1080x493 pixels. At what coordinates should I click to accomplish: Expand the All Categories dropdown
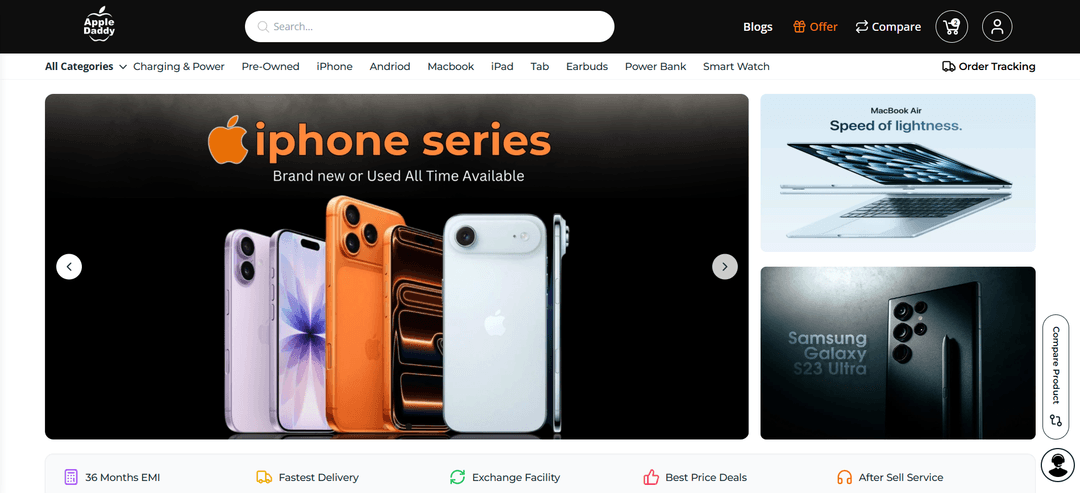[86, 67]
